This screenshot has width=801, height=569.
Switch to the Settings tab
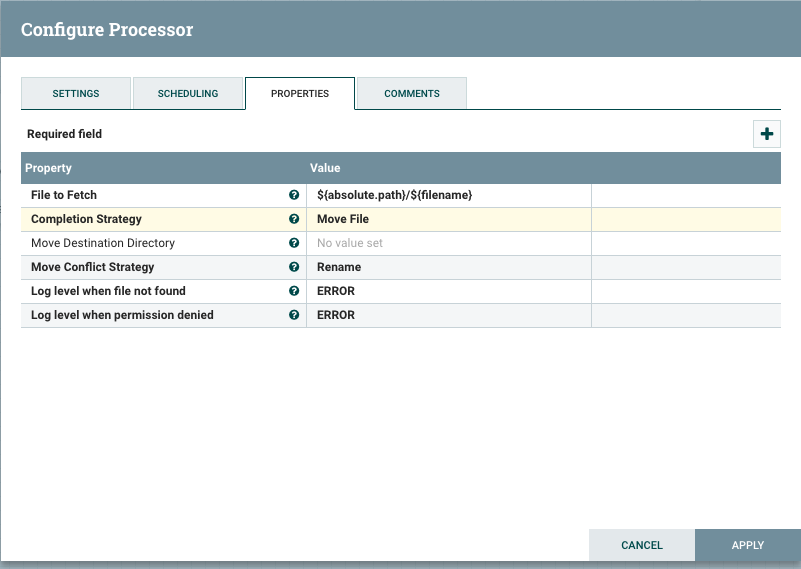pyautogui.click(x=76, y=93)
